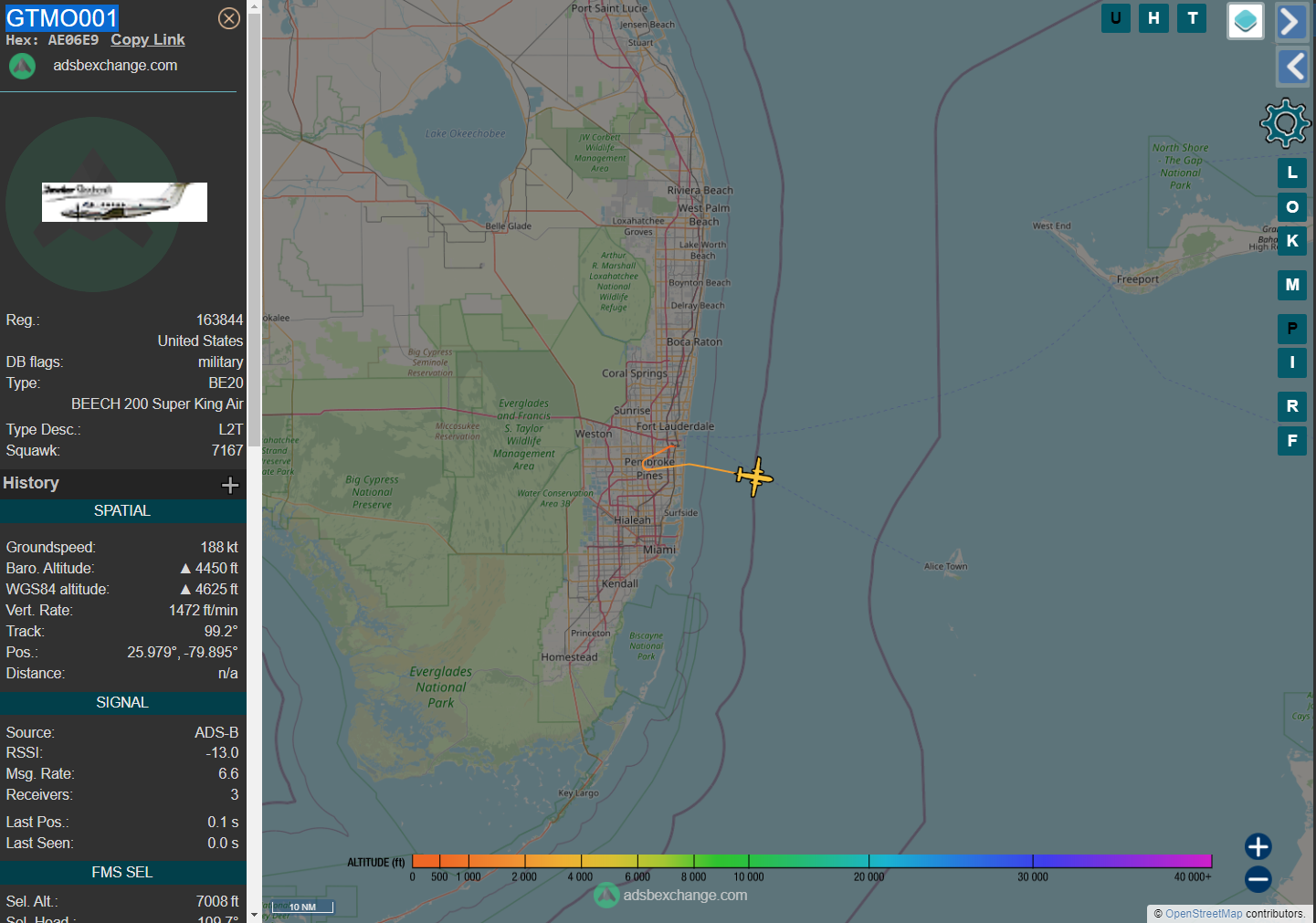The width and height of the screenshot is (1316, 923).
Task: Click the sidebar scrollbar up arrow
Action: coord(254,7)
